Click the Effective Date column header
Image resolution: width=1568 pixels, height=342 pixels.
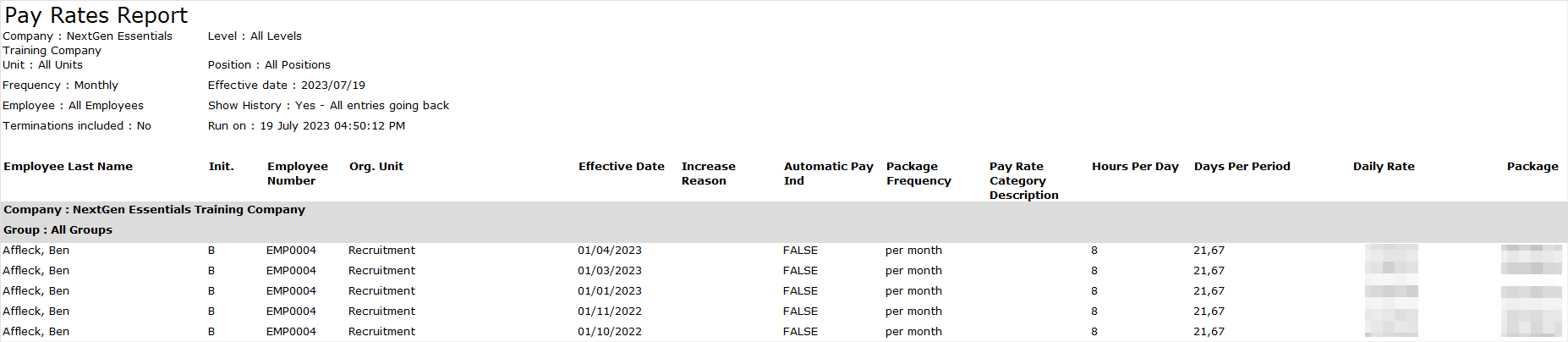621,167
